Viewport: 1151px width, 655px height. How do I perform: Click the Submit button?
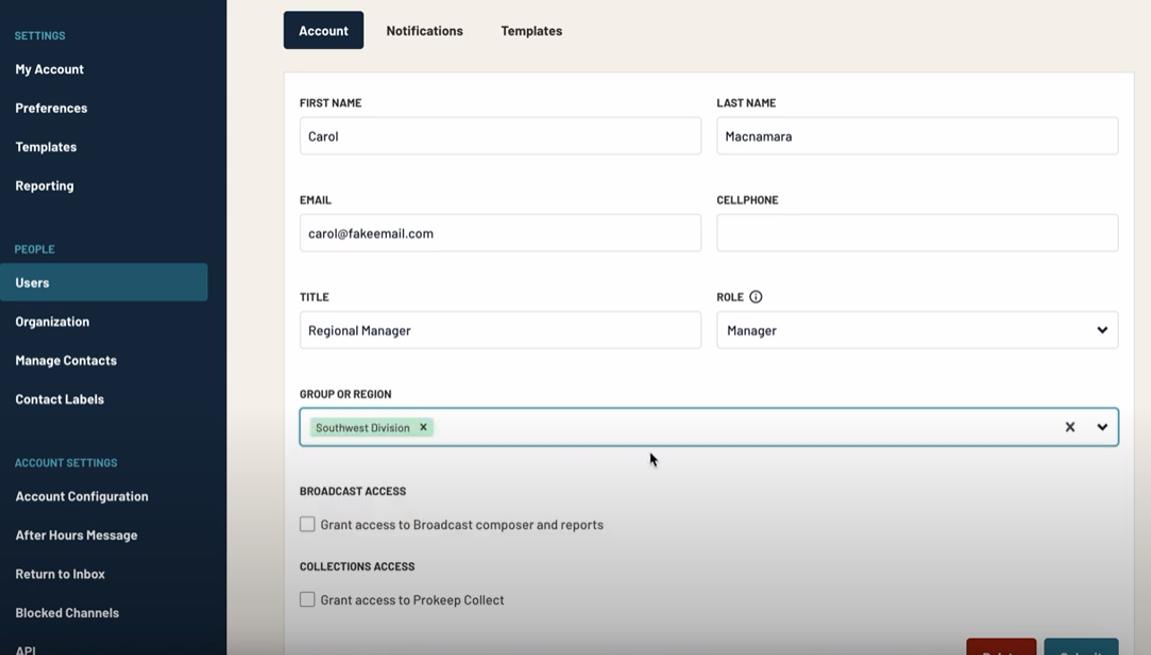[x=1081, y=650]
